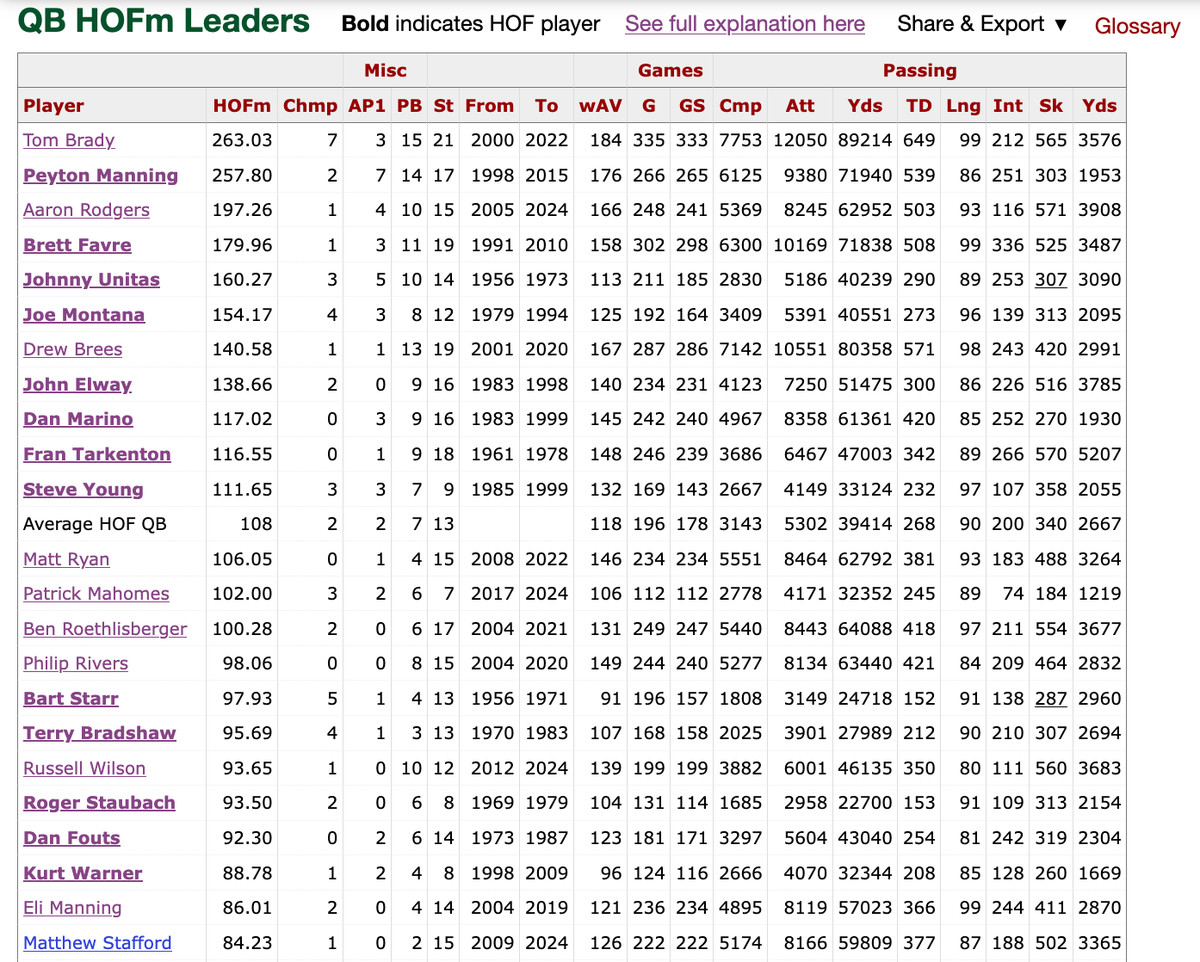Image resolution: width=1200 pixels, height=962 pixels.
Task: Sort by Cmp completions column header
Action: point(740,106)
